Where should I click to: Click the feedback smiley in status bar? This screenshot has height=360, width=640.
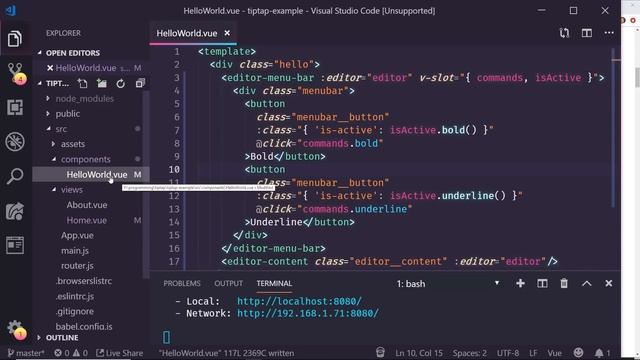[578, 353]
